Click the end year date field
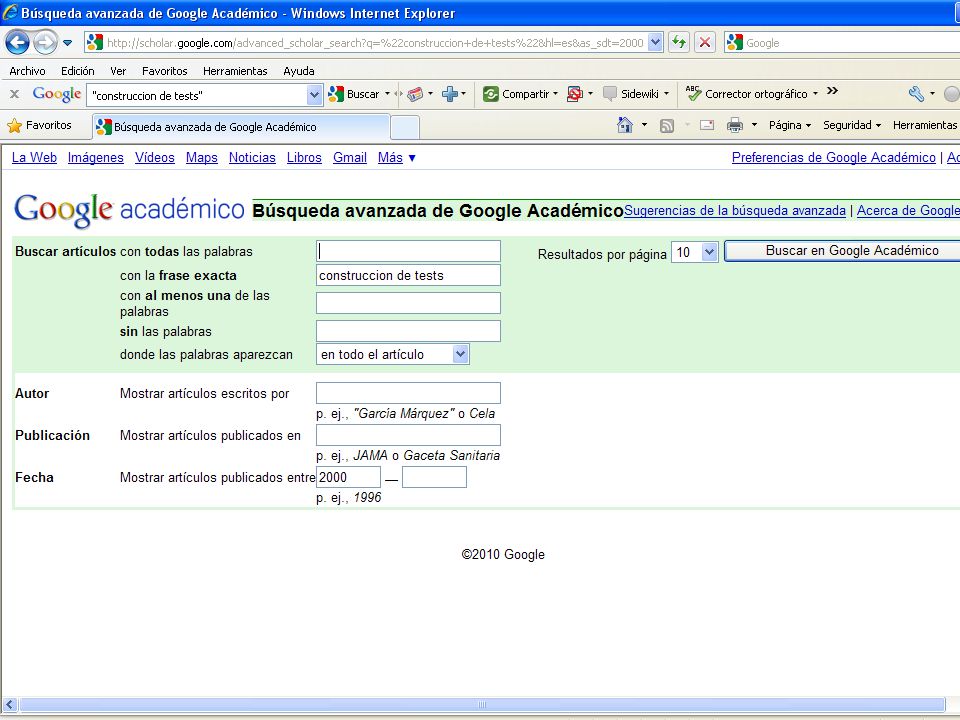 (x=434, y=477)
